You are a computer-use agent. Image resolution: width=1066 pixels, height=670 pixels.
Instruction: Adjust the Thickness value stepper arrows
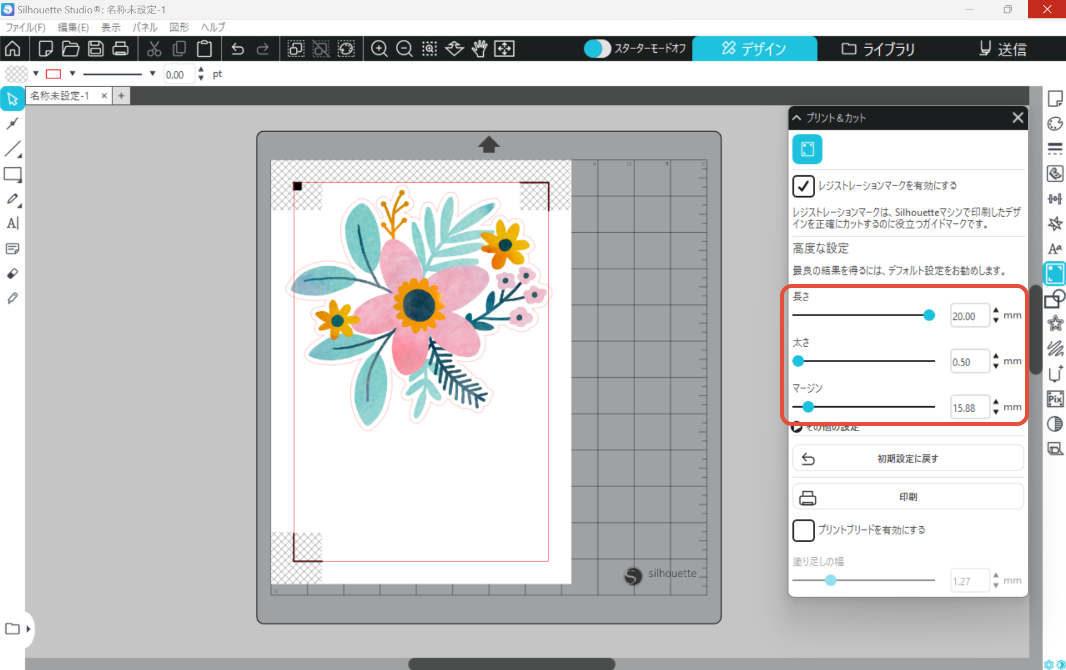point(996,362)
